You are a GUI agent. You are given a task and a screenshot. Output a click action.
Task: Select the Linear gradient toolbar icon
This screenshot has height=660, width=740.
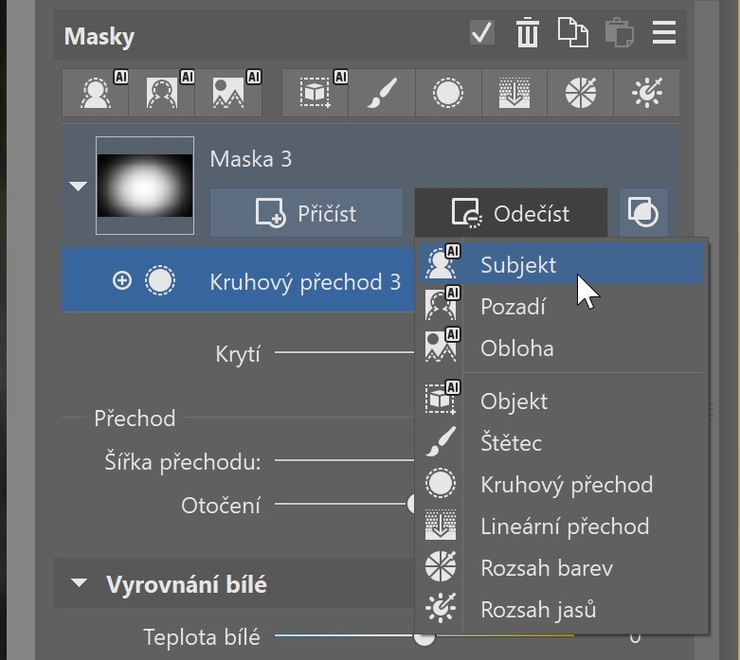click(x=514, y=93)
